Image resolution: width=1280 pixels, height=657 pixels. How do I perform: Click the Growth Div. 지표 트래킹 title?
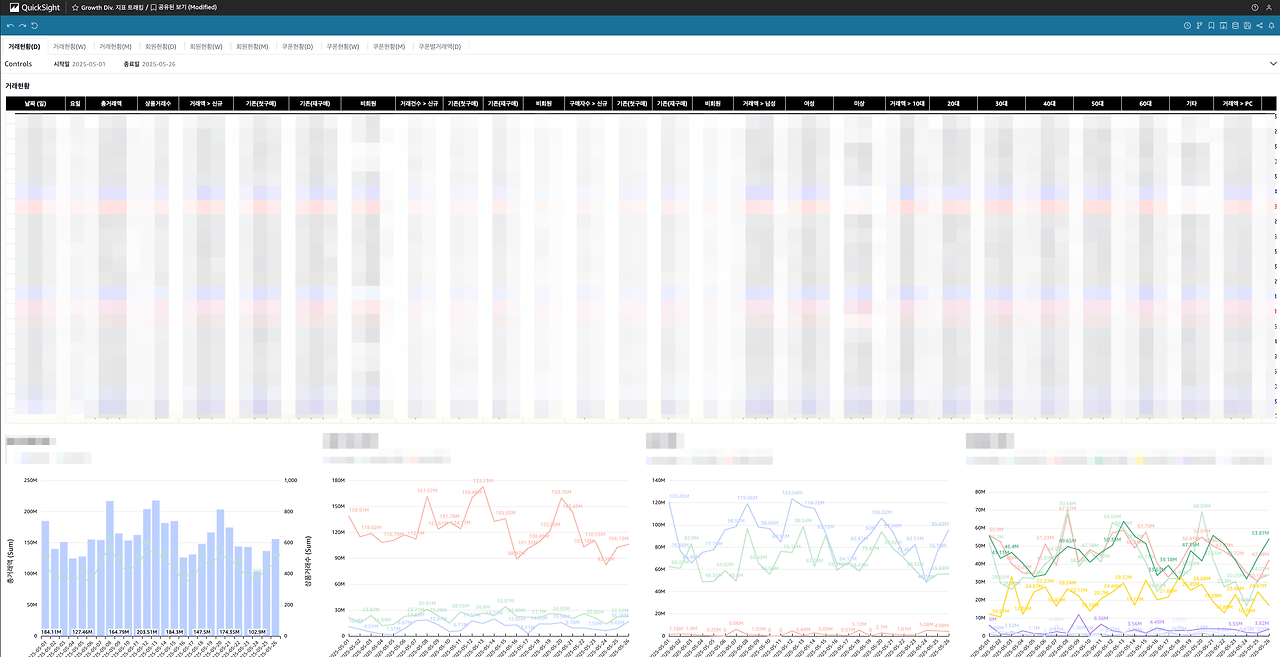113,7
